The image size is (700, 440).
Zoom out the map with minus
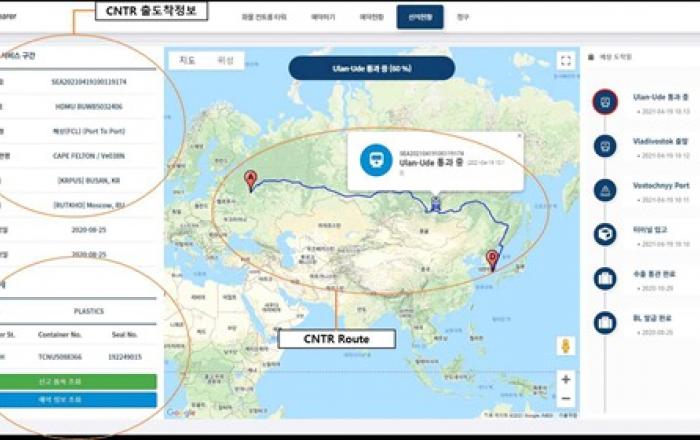coord(566,397)
